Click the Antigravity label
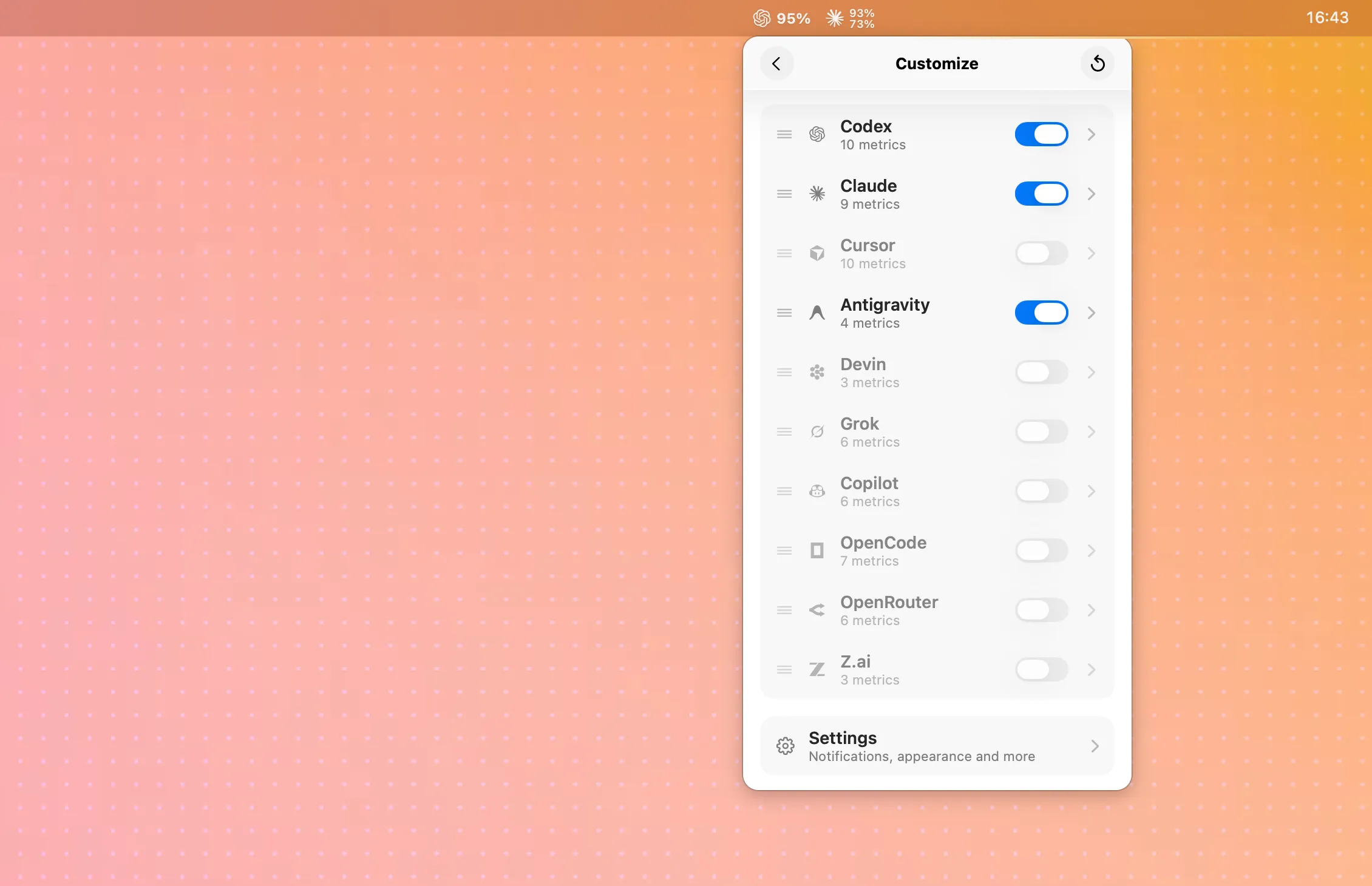 click(885, 305)
